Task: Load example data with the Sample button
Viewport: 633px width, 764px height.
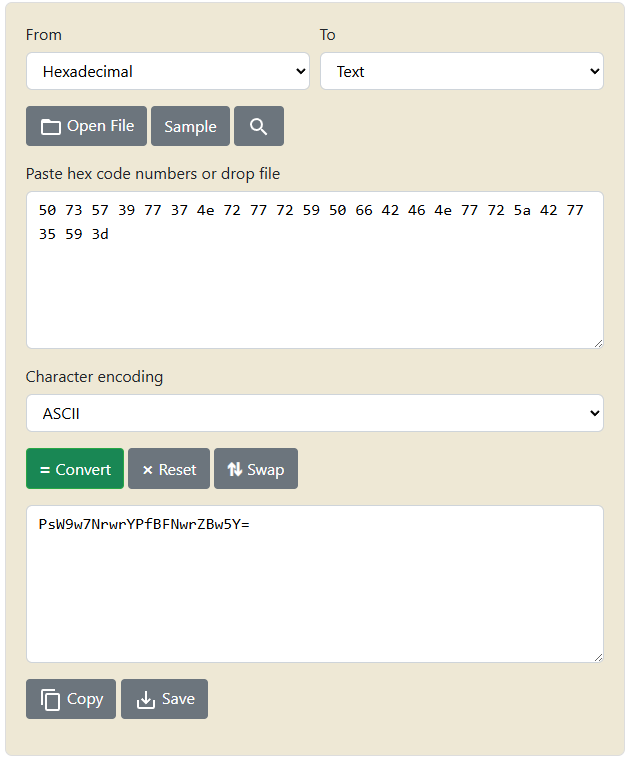Action: [190, 127]
